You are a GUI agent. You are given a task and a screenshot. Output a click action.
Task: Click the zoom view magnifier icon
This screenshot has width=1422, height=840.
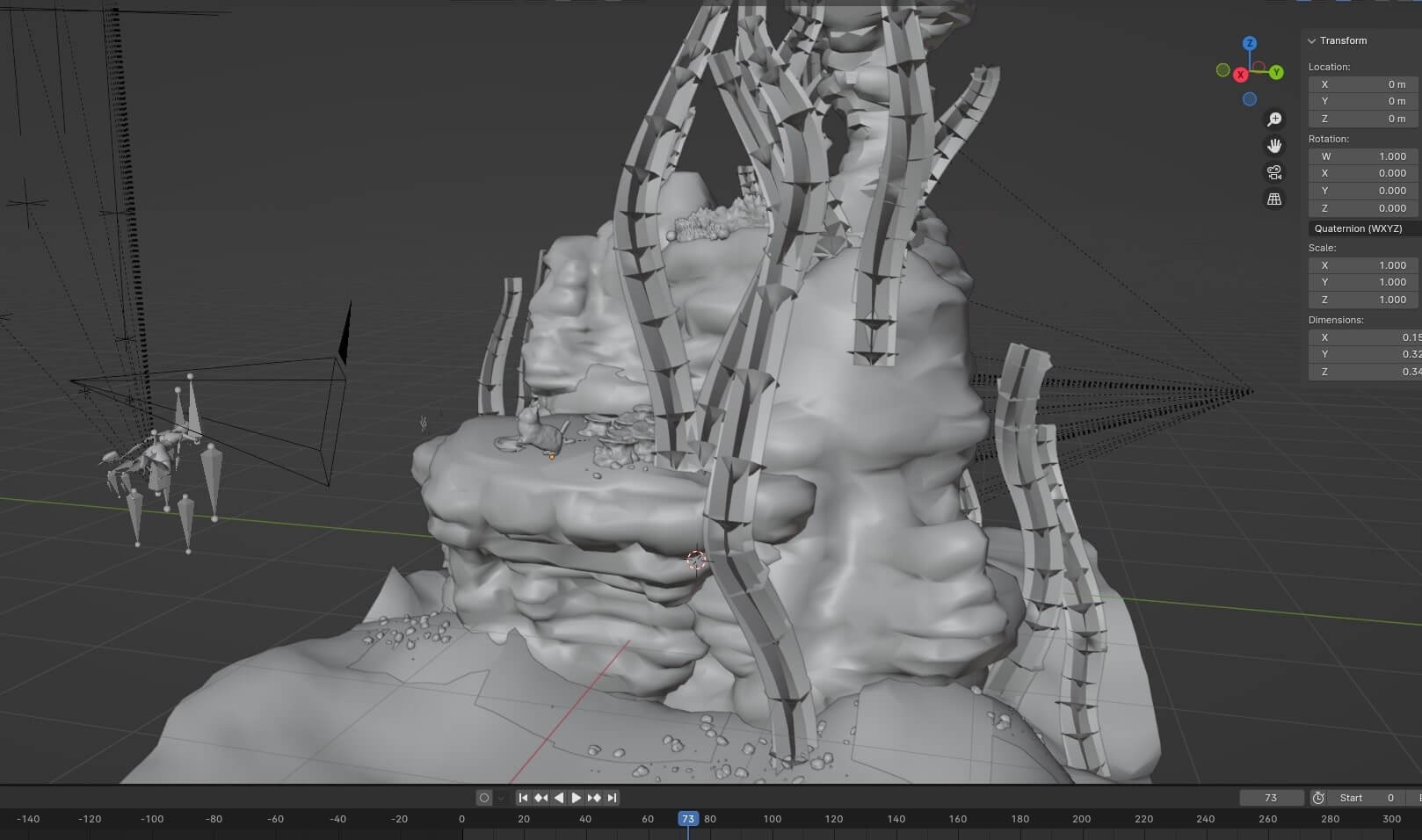pos(1274,119)
